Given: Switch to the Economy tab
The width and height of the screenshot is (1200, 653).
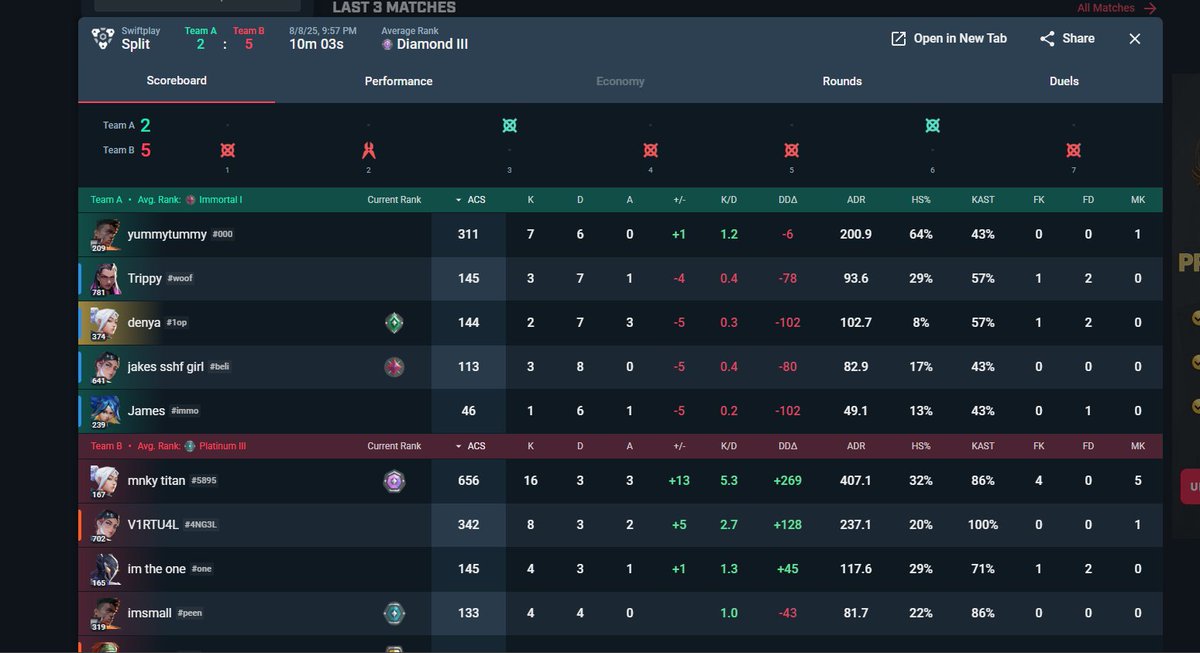Looking at the screenshot, I should tap(620, 81).
